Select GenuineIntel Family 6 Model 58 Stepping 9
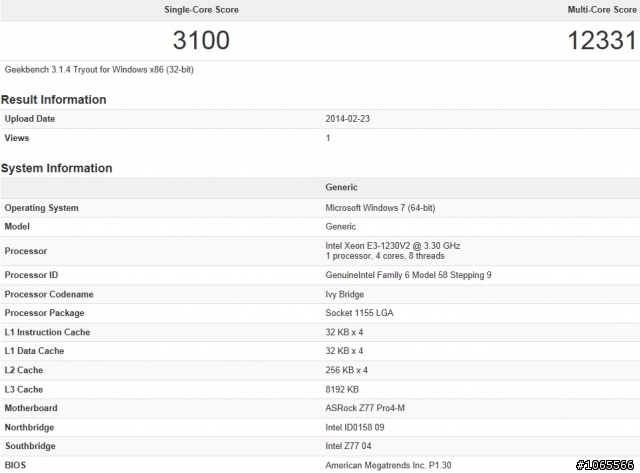Image resolution: width=640 pixels, height=473 pixels. (408, 275)
